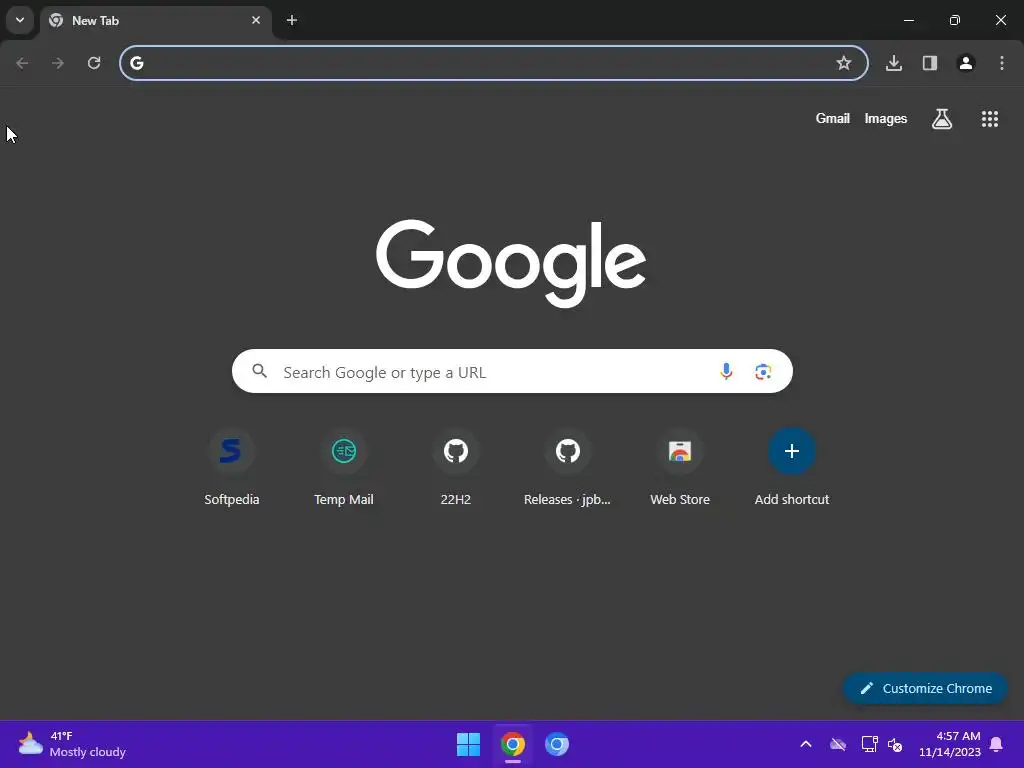Open the Google apps grid
Viewport: 1024px width, 768px height.
(990, 118)
